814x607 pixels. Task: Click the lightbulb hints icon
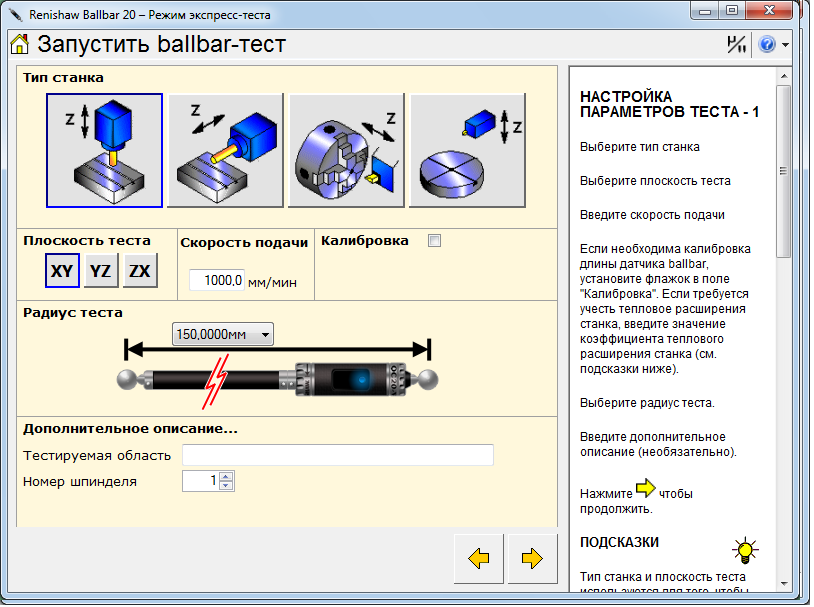[745, 551]
